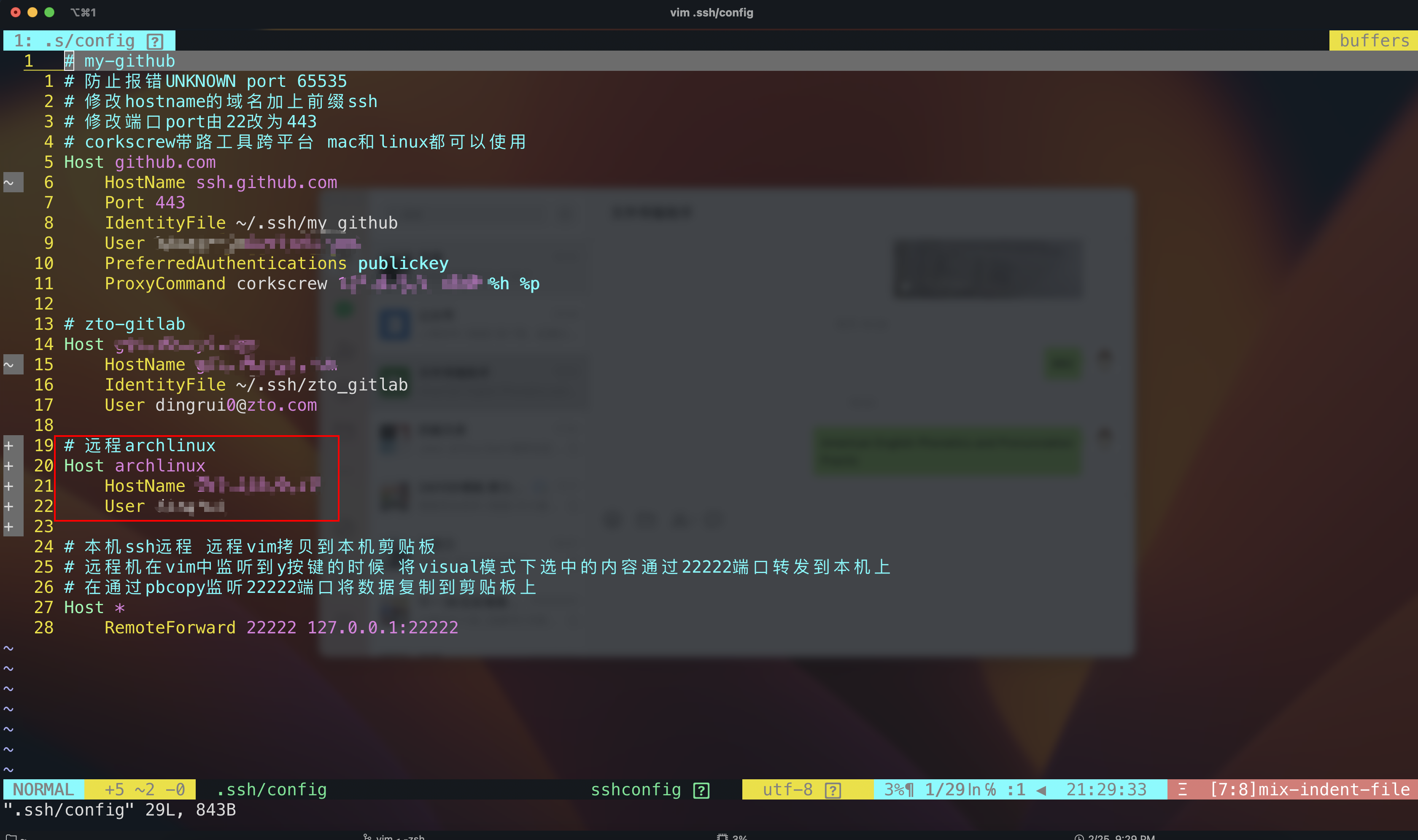Click the question-mark icon beside utf-8

click(x=833, y=790)
